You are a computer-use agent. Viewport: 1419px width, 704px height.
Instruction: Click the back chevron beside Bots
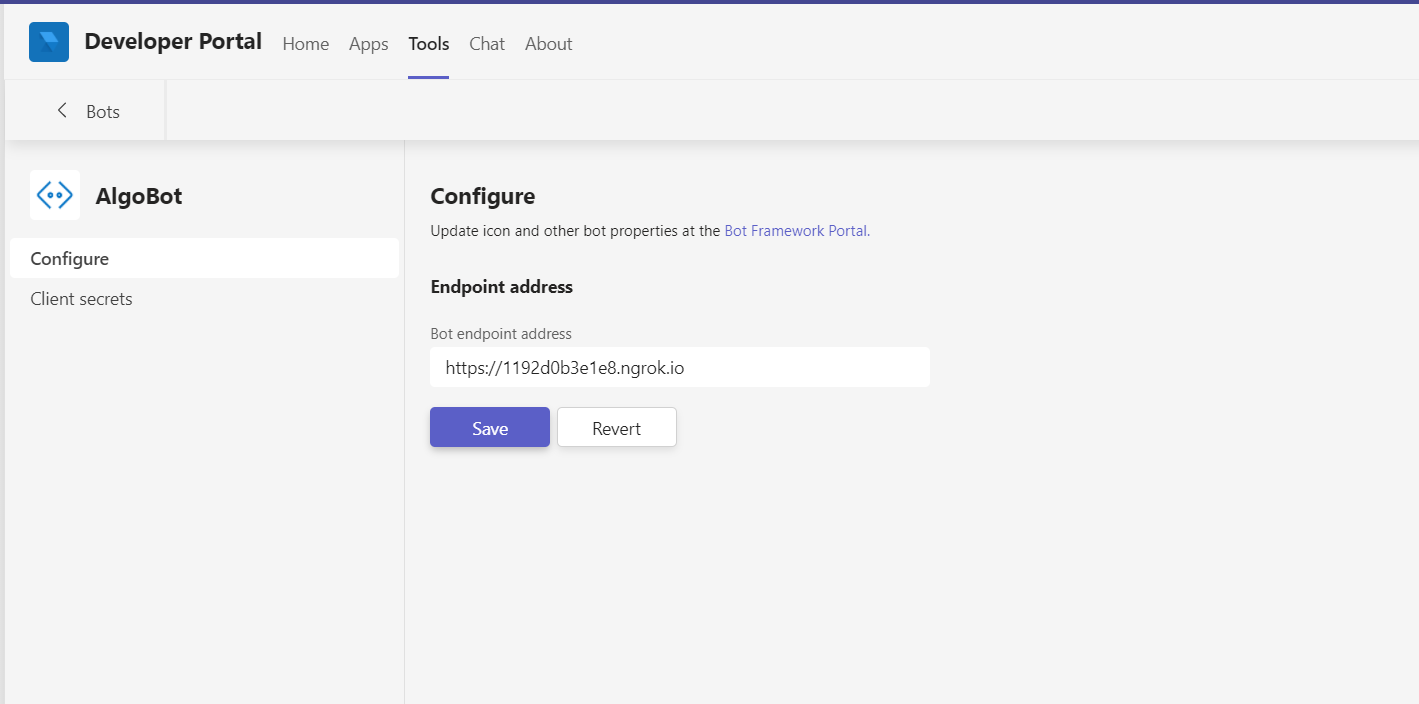(x=62, y=111)
